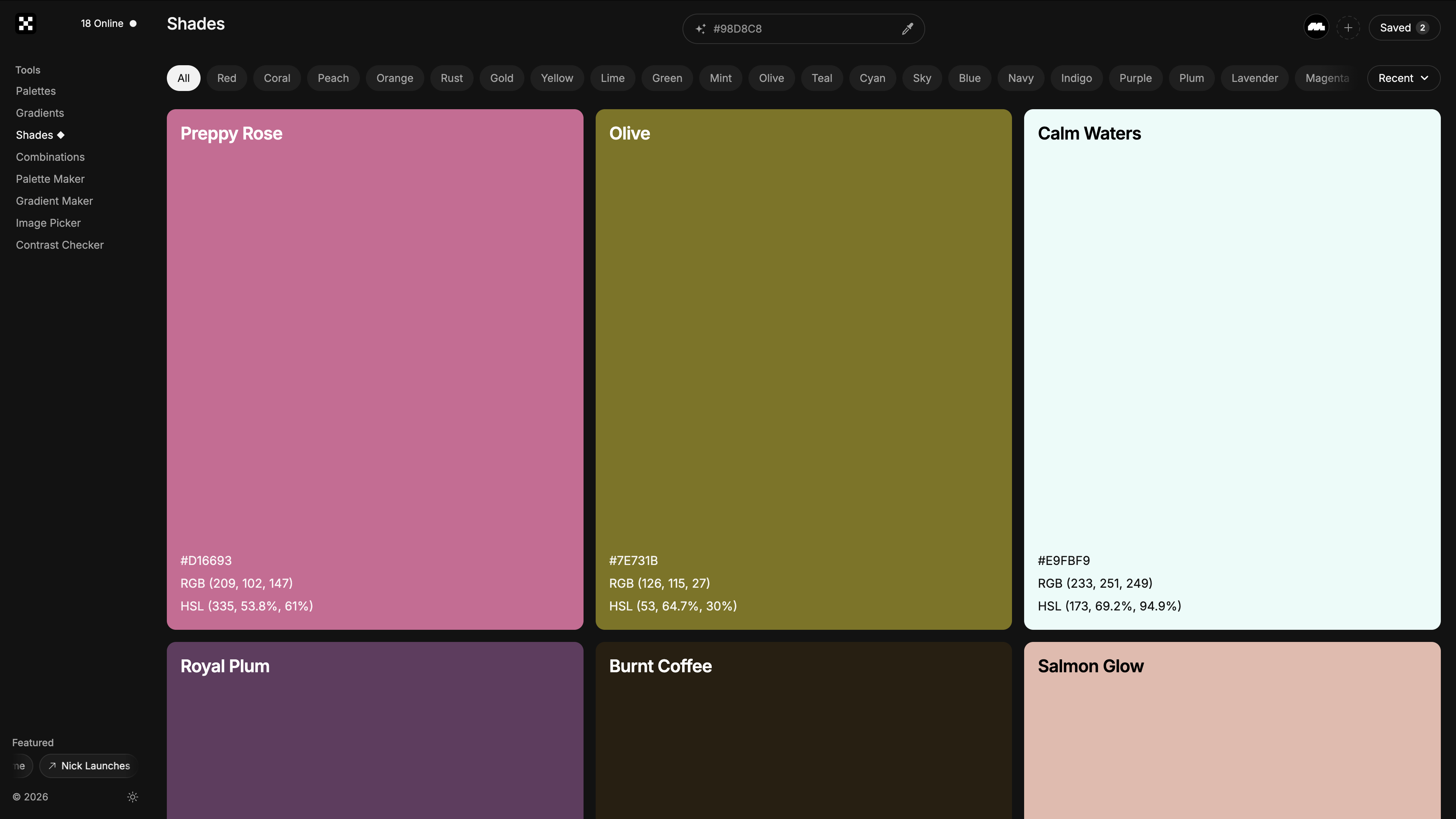1456x819 pixels.
Task: Use the eyedropper color picker icon
Action: click(907, 29)
